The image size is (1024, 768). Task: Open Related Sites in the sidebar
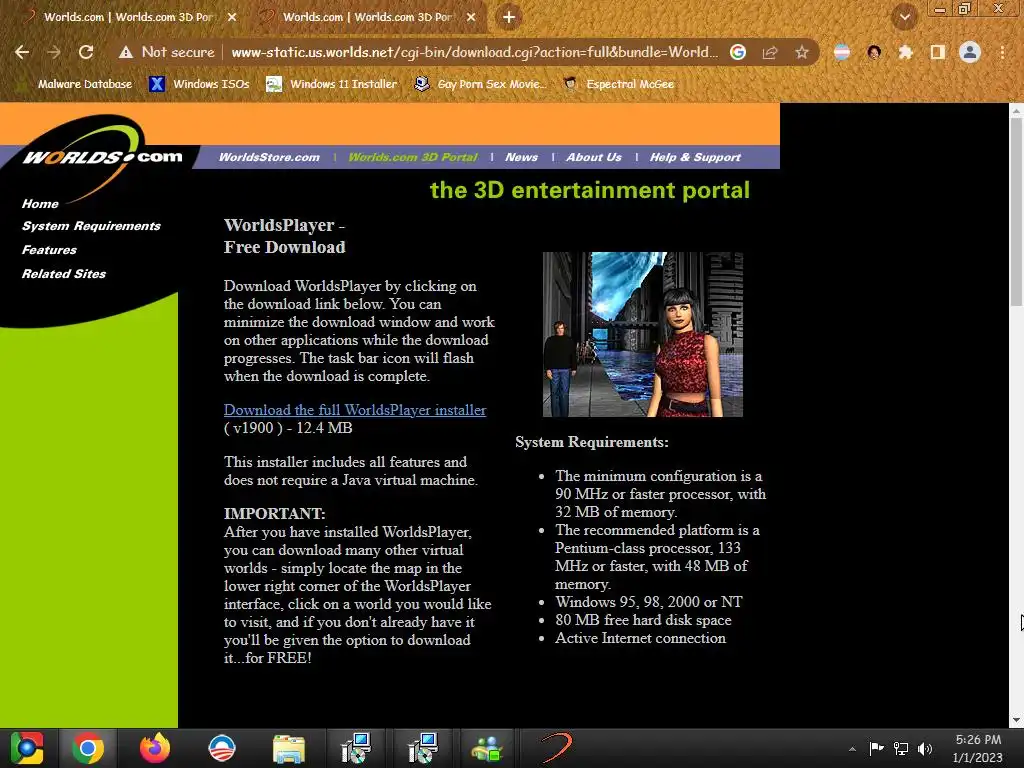tap(63, 274)
